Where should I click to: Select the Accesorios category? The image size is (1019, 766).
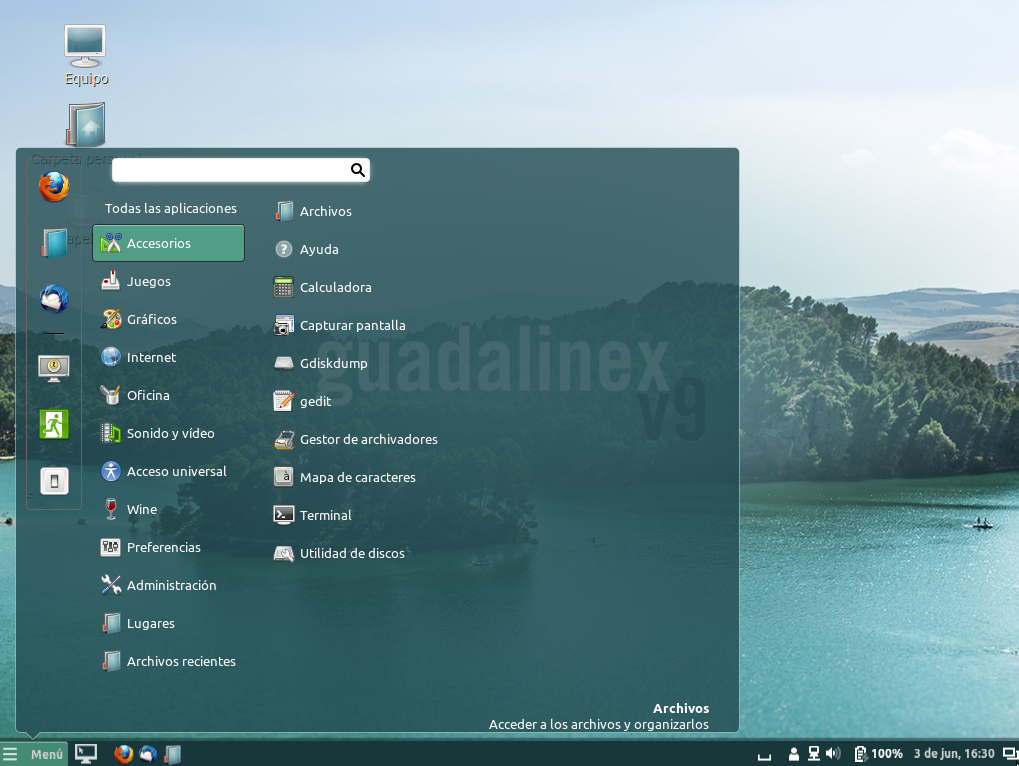[x=168, y=243]
